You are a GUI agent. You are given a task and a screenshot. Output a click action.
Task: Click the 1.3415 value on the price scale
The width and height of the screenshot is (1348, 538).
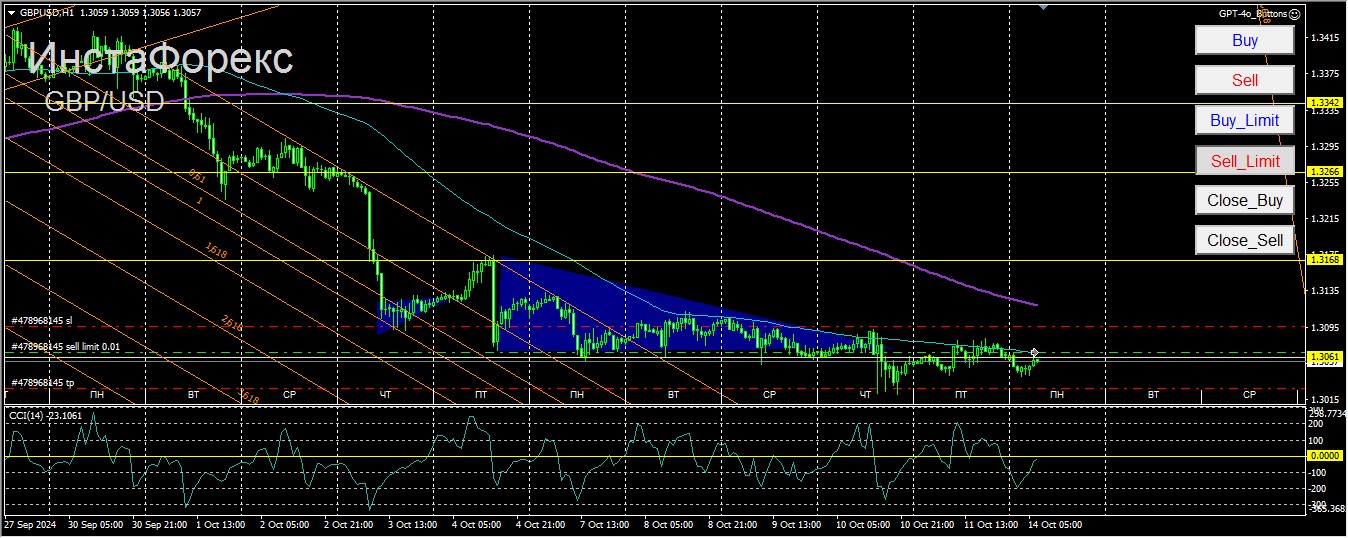[x=1324, y=38]
